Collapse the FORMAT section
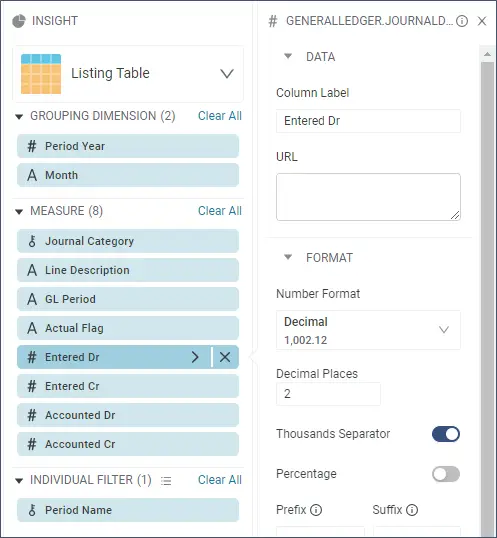 tap(288, 257)
